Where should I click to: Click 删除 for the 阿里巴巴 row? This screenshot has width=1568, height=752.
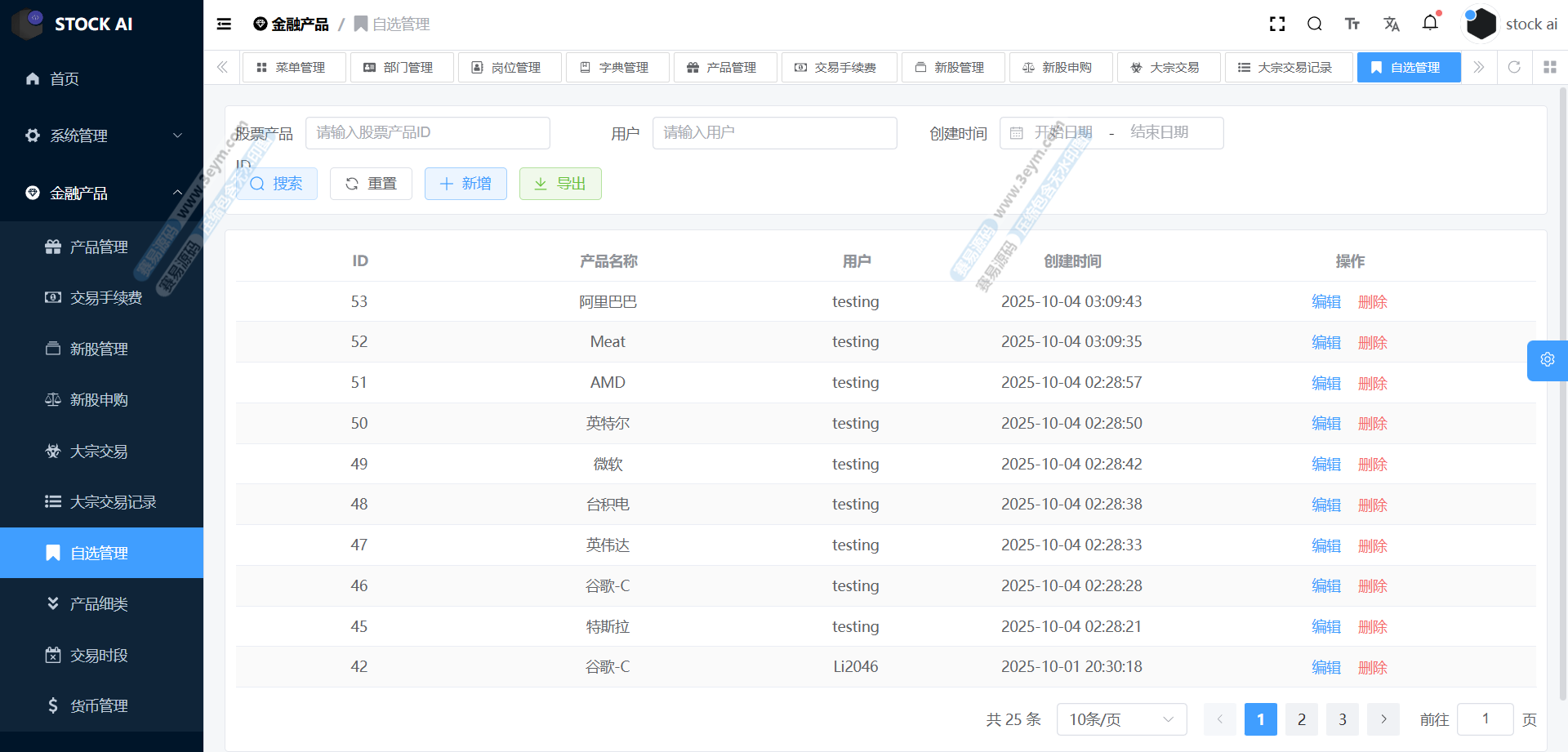[x=1372, y=302]
